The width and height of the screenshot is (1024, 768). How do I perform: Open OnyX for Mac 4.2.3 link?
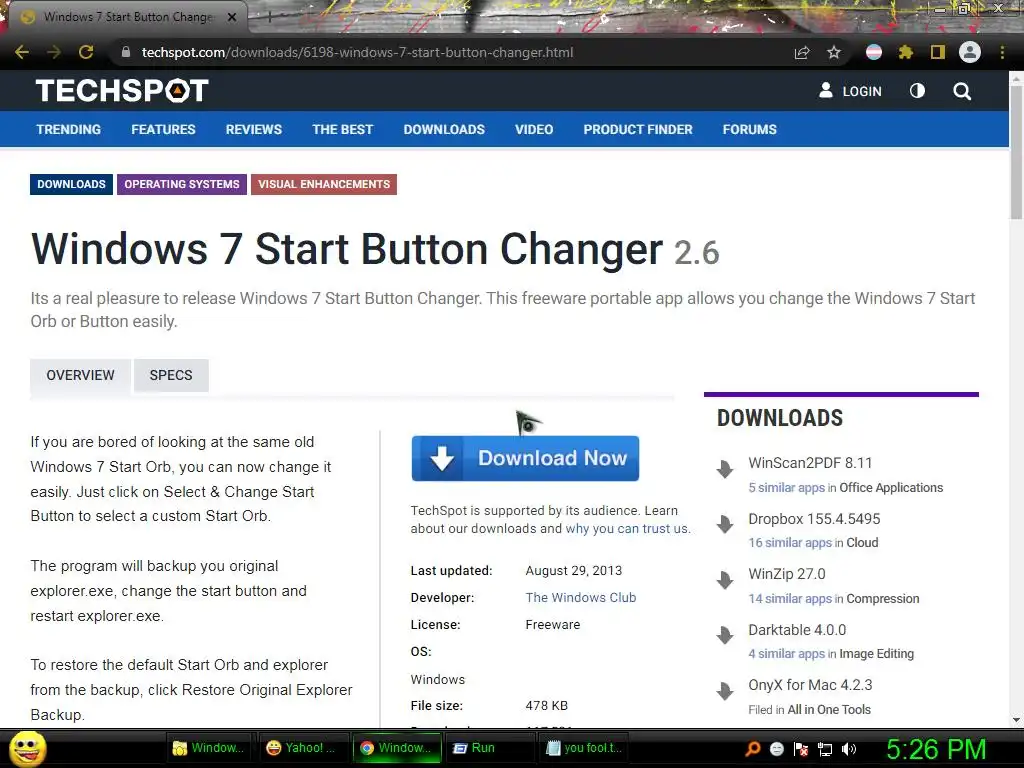click(x=810, y=685)
